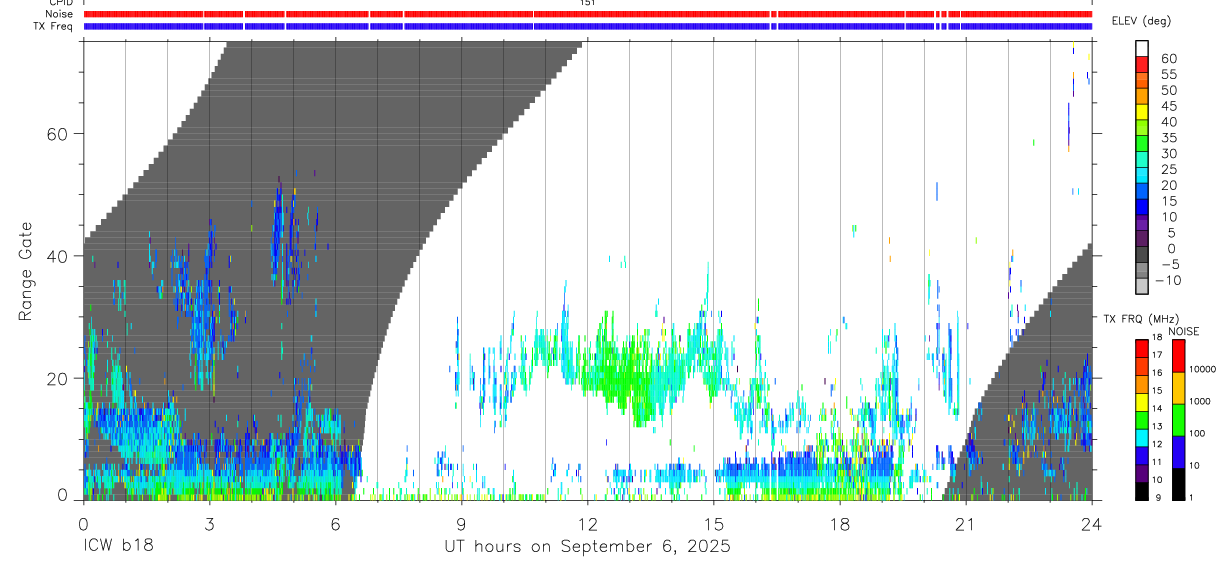The image size is (1228, 567).
Task: Click the red Noise strip above the plot
Action: (587, 14)
